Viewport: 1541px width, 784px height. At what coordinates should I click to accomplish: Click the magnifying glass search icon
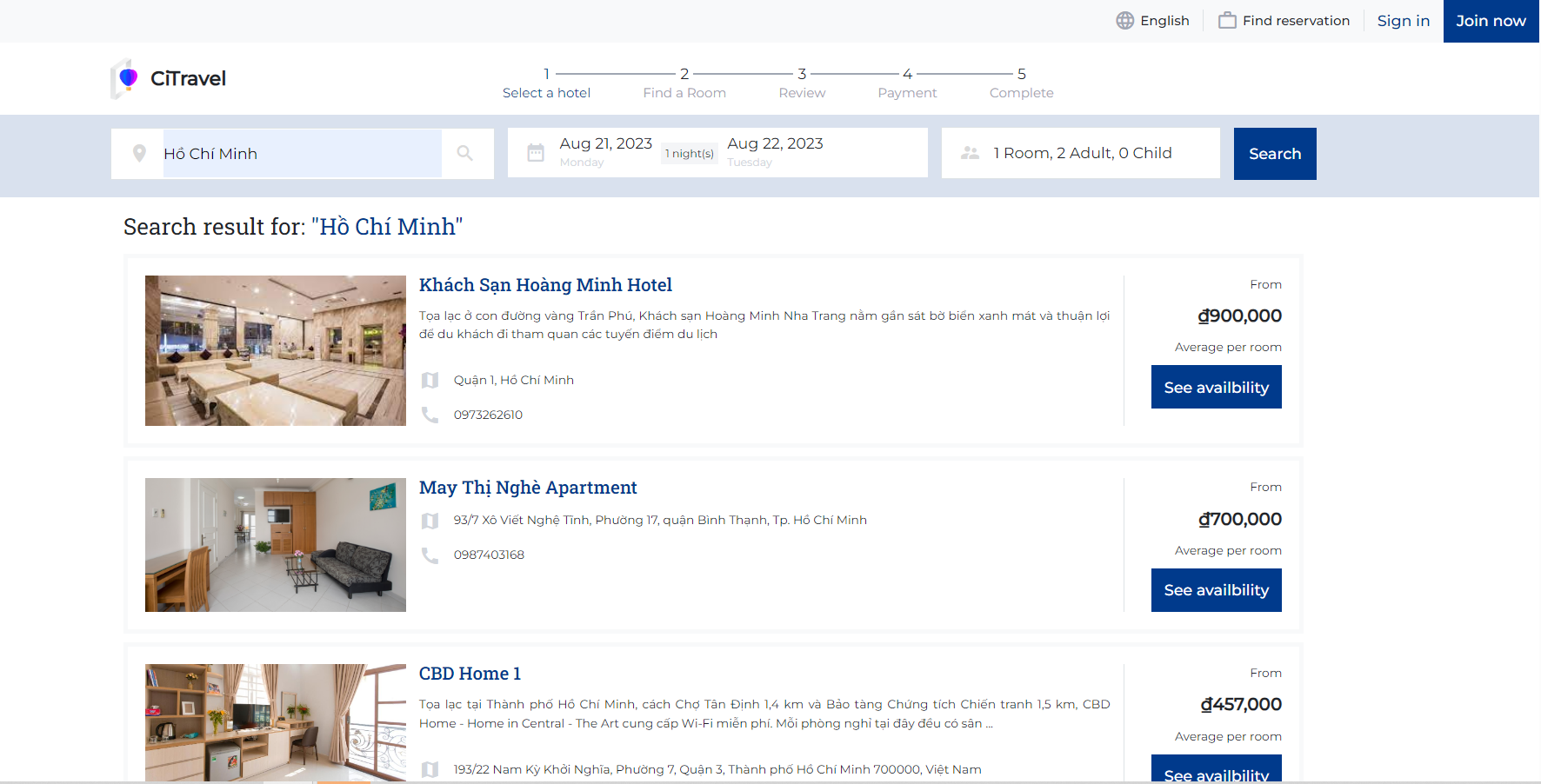(x=465, y=154)
